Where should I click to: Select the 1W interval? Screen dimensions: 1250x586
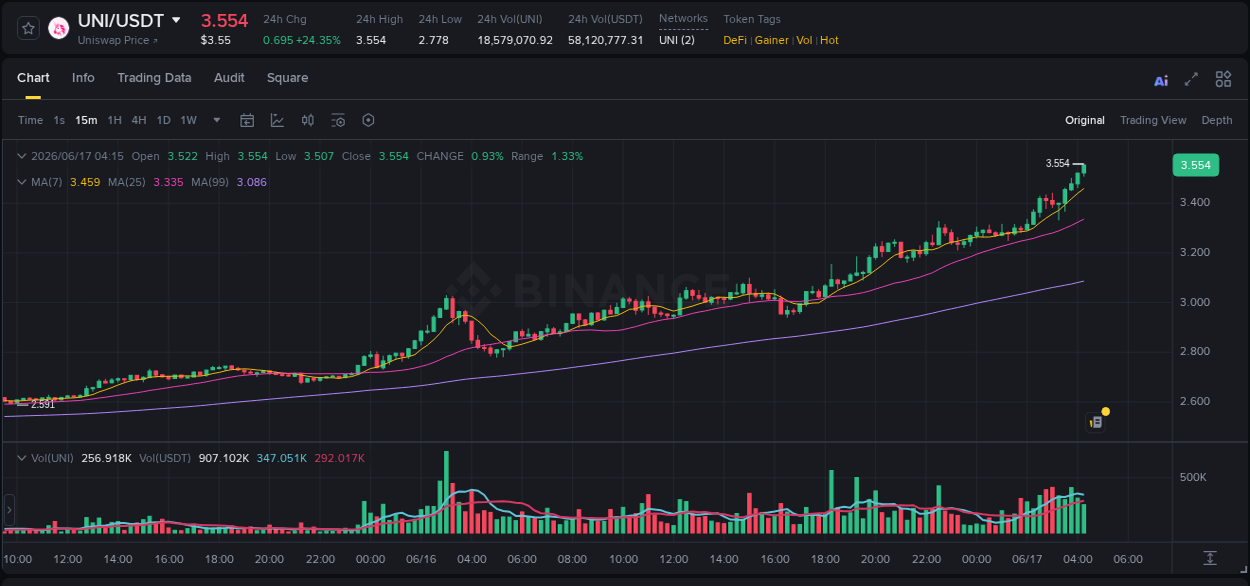pyautogui.click(x=188, y=120)
